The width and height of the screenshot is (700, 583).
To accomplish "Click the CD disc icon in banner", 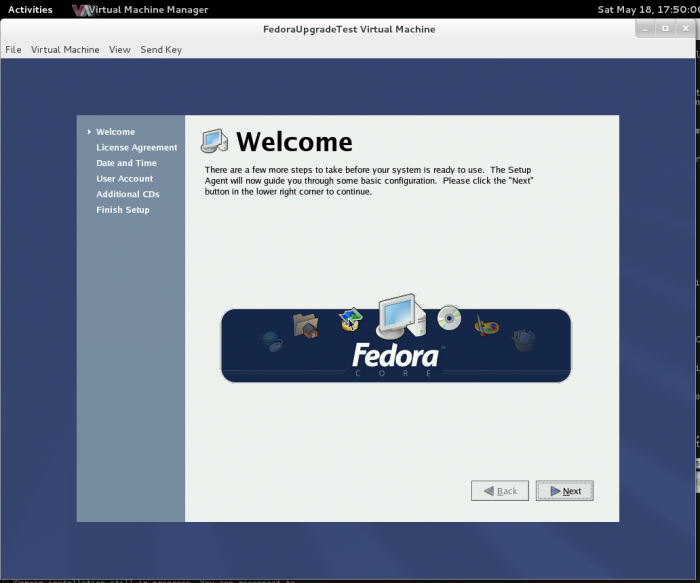I will pos(449,318).
